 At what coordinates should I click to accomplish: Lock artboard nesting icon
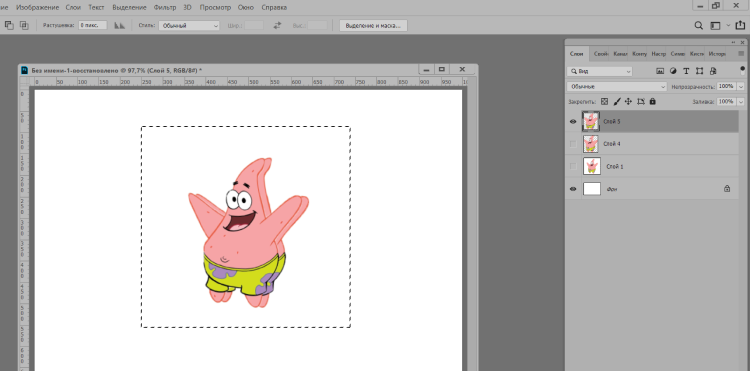click(x=641, y=101)
